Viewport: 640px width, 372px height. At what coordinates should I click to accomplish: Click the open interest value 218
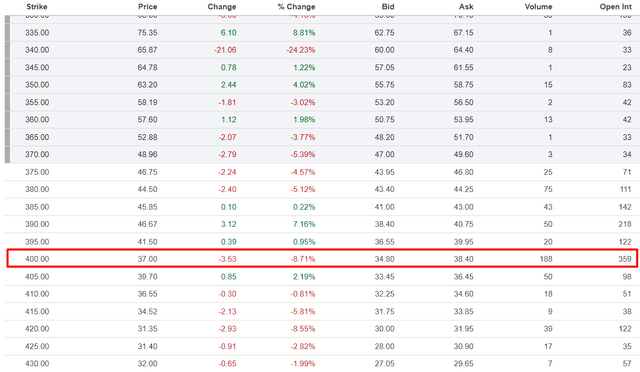pyautogui.click(x=625, y=224)
